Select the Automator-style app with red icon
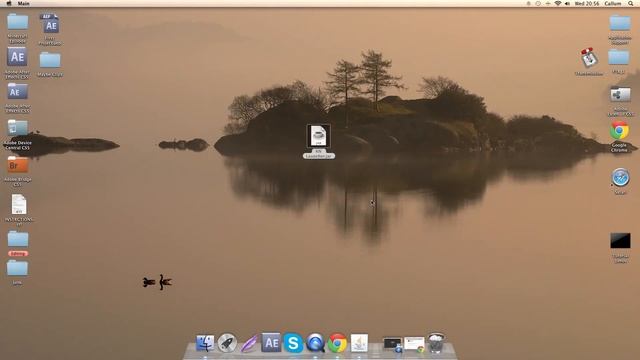The image size is (640, 360). tap(588, 58)
